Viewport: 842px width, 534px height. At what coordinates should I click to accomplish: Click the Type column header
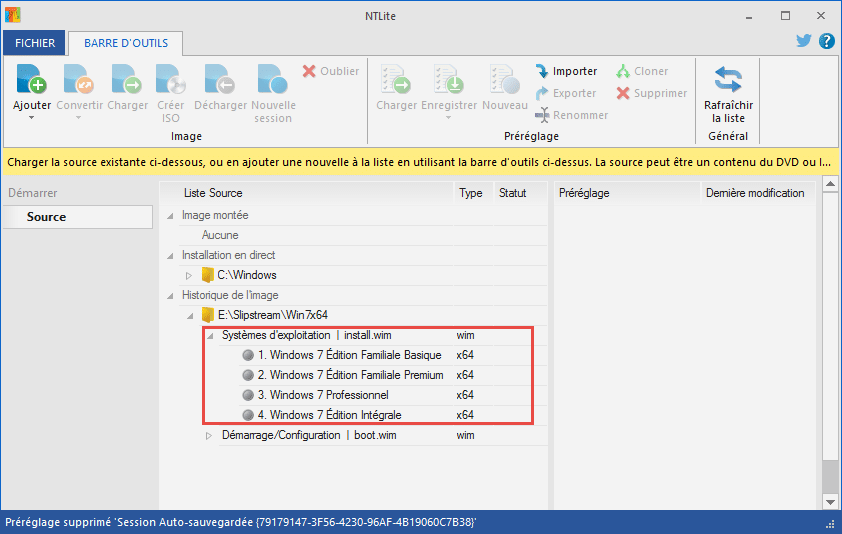474,193
